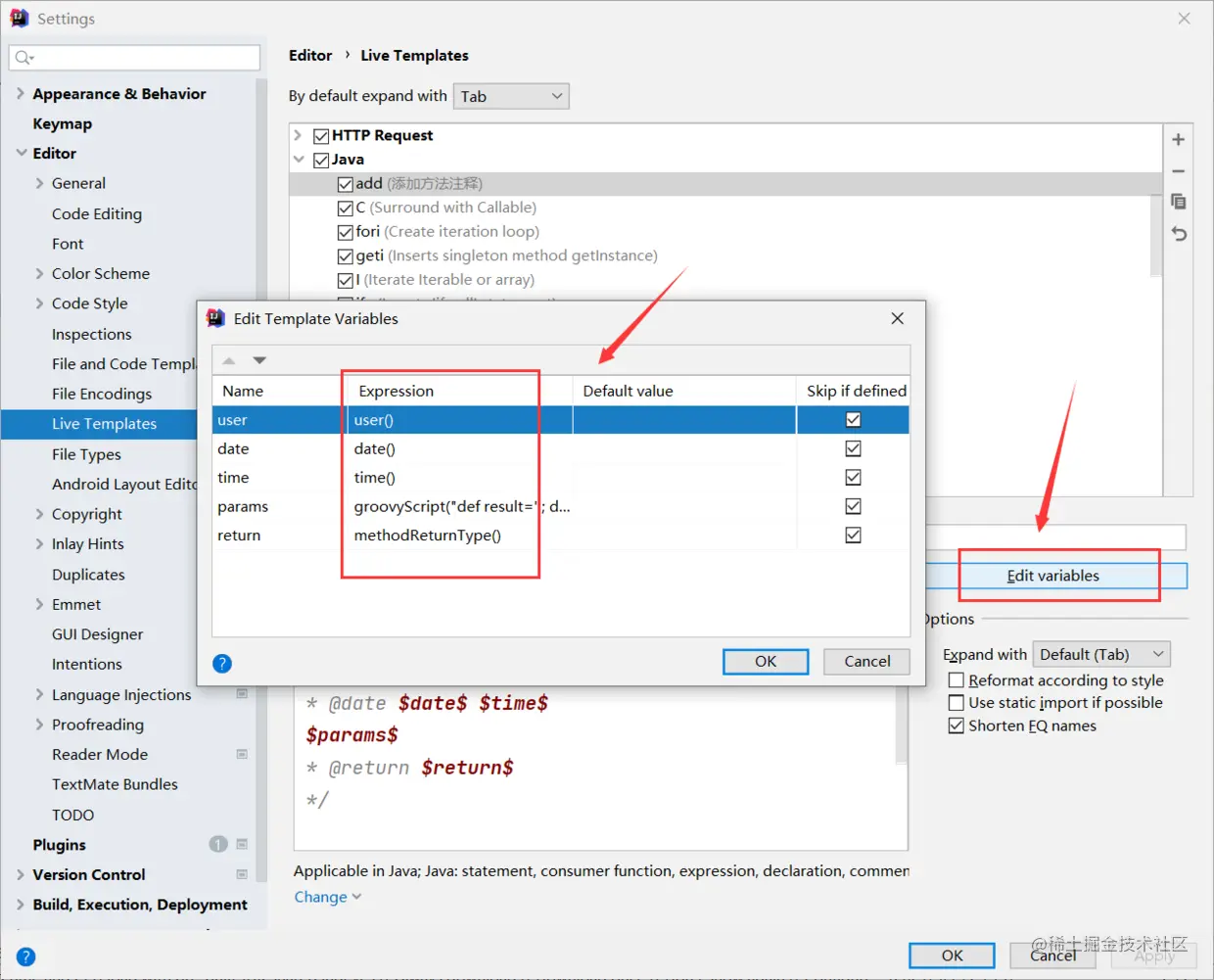1214x980 pixels.
Task: Click the template text editor area
Action: pos(594,768)
